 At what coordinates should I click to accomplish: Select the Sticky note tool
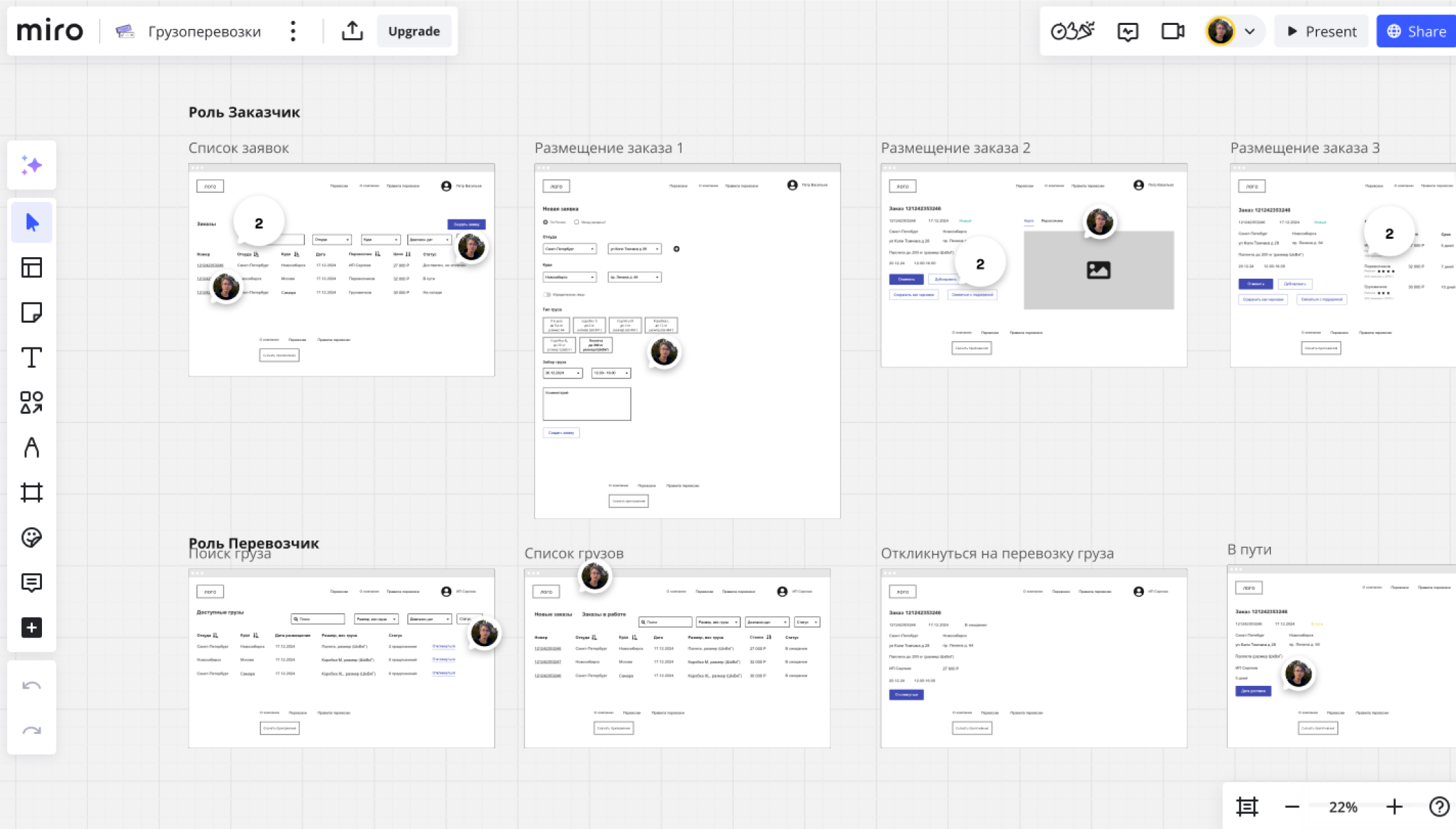click(31, 312)
